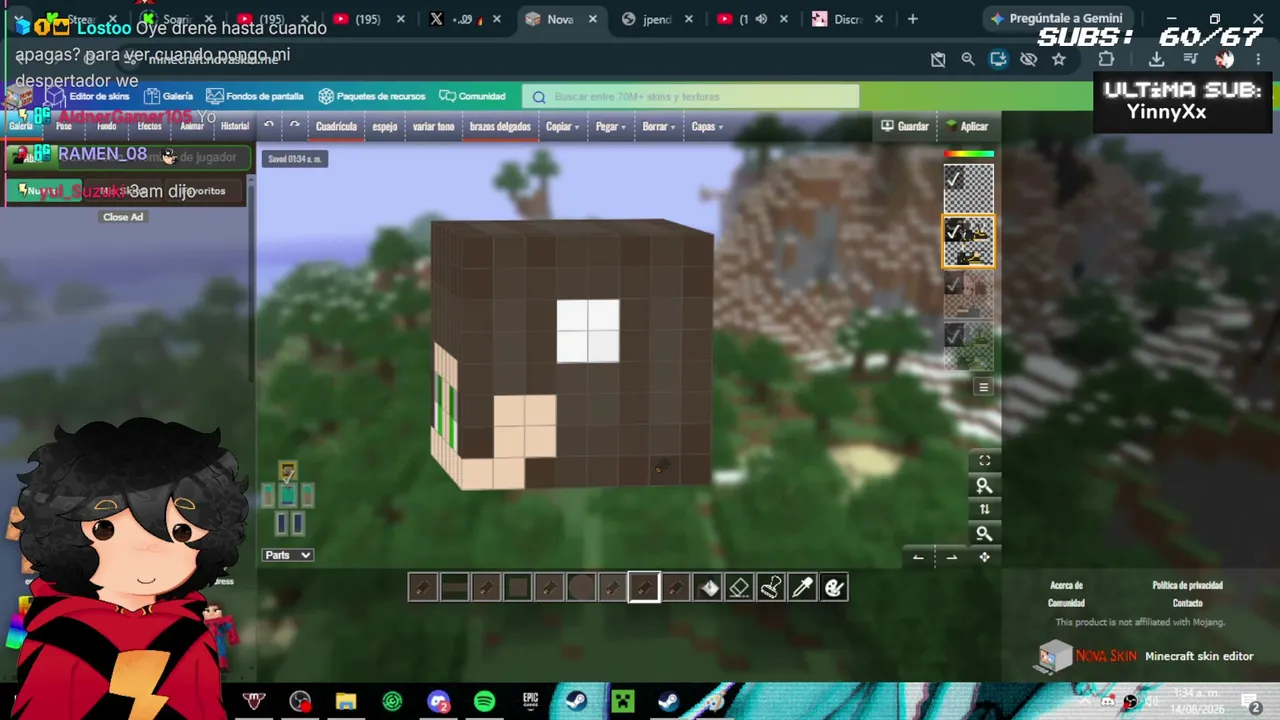
Task: Select the third layer thumbnail
Action: 969,294
